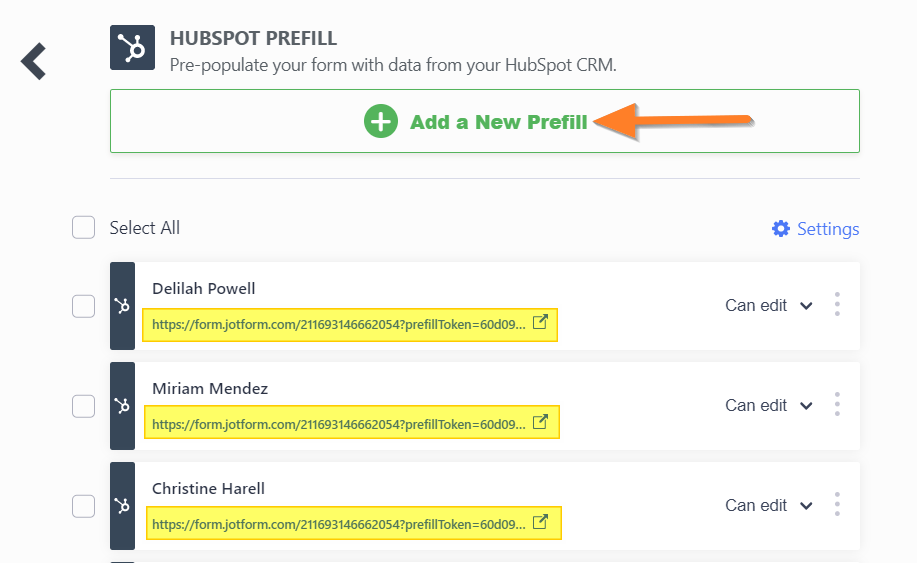The width and height of the screenshot is (917, 563).
Task: Check the Select All checkbox
Action: click(84, 227)
